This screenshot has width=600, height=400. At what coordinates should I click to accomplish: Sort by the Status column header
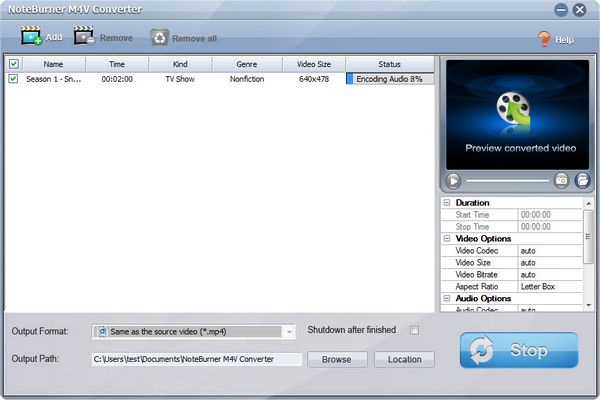390,64
